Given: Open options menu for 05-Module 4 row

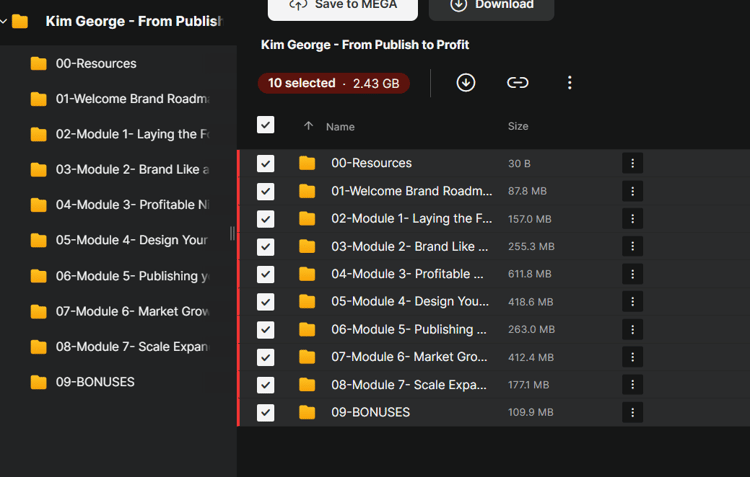Looking at the screenshot, I should click(x=632, y=302).
